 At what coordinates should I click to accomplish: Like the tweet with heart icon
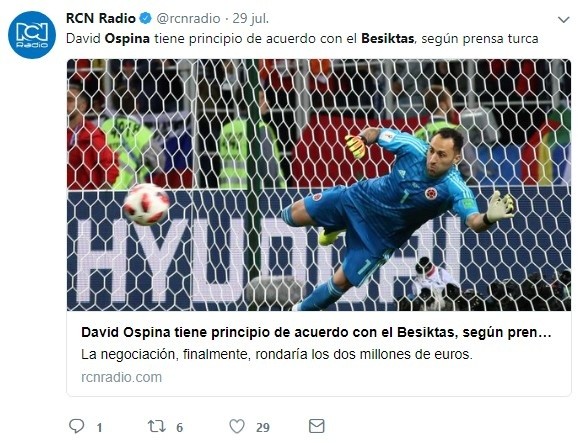pos(237,426)
